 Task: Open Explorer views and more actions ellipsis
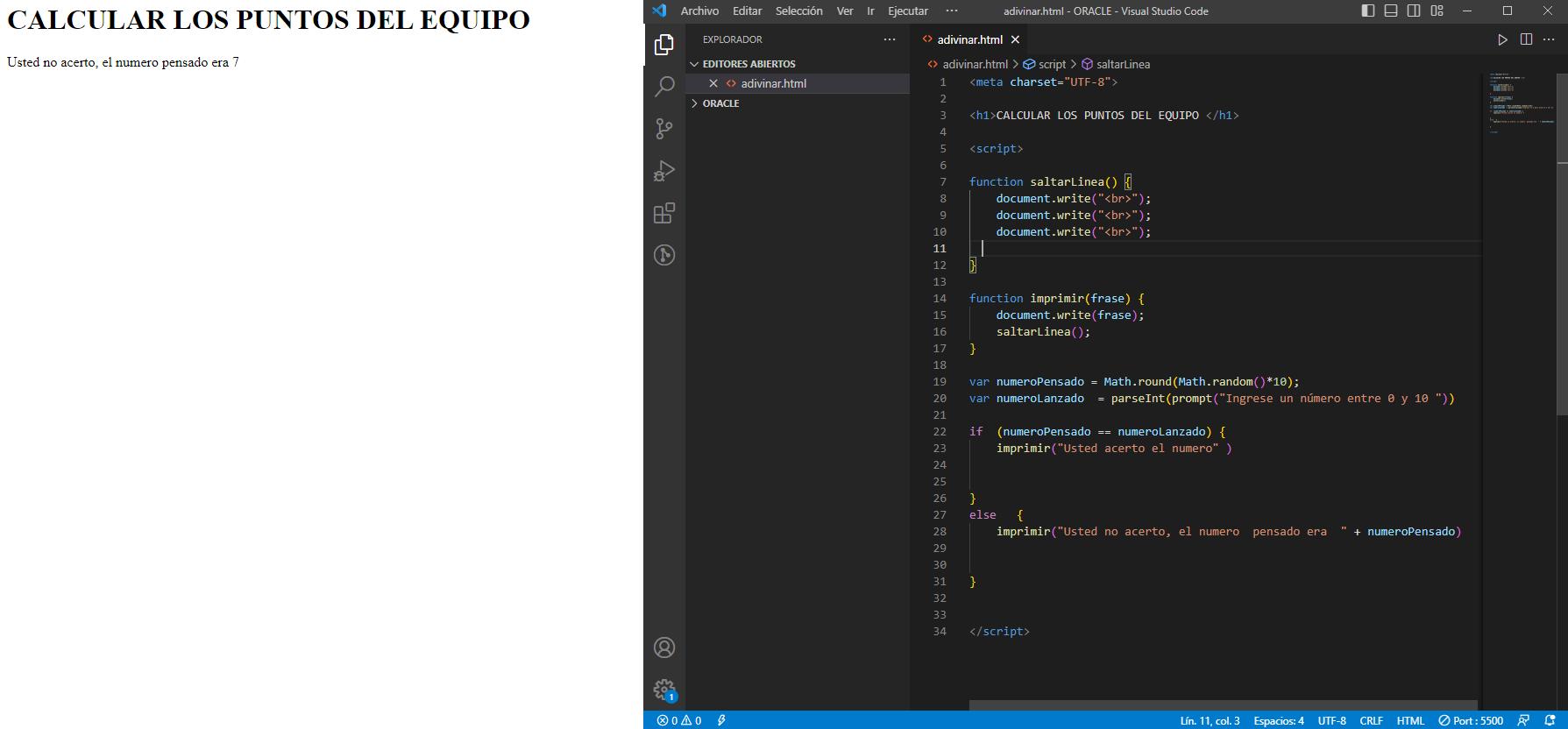(x=890, y=39)
